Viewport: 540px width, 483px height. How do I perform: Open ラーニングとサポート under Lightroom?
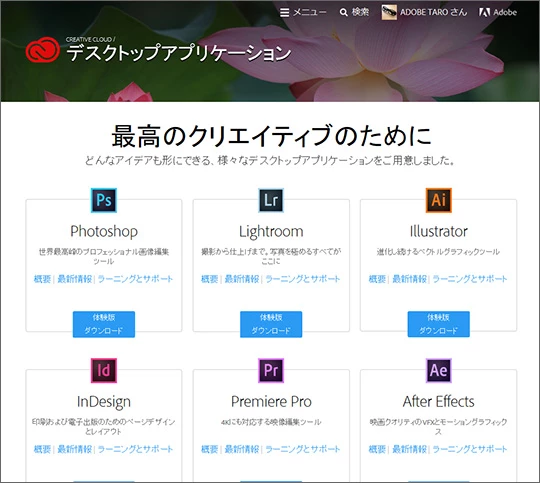click(303, 279)
